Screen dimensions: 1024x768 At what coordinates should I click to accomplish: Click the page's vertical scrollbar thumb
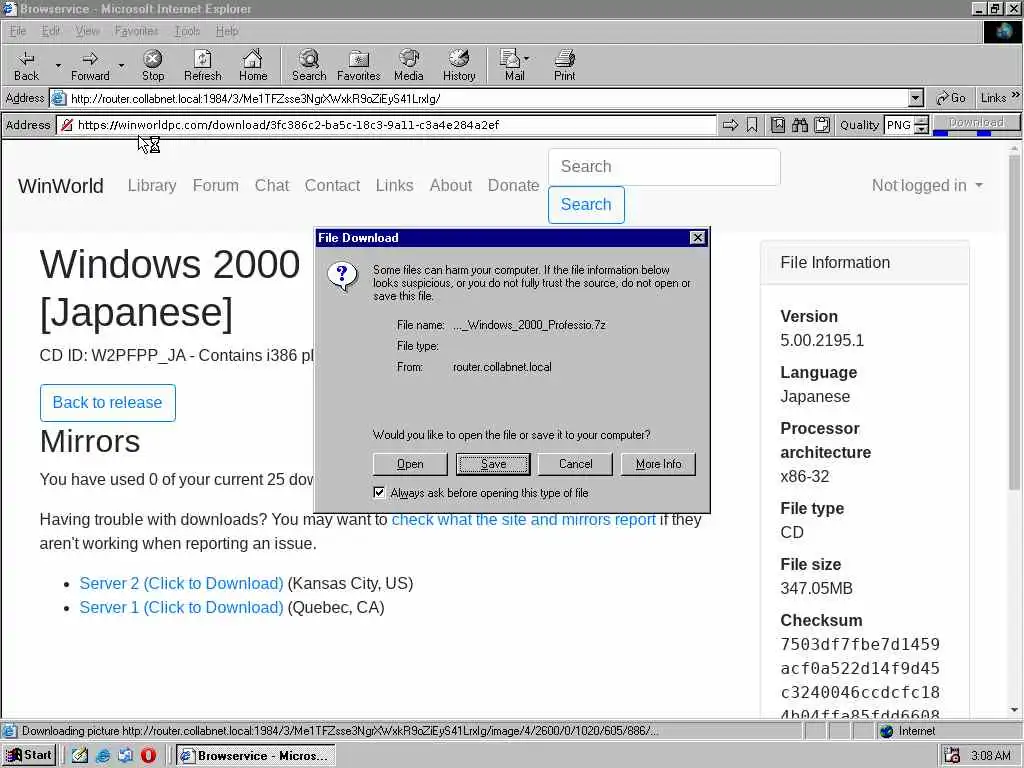pyautogui.click(x=1014, y=320)
